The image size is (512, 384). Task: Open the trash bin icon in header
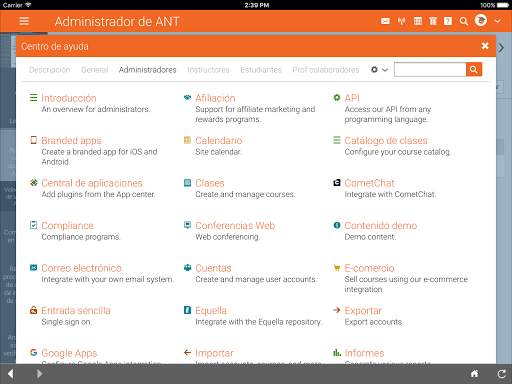(433, 21)
